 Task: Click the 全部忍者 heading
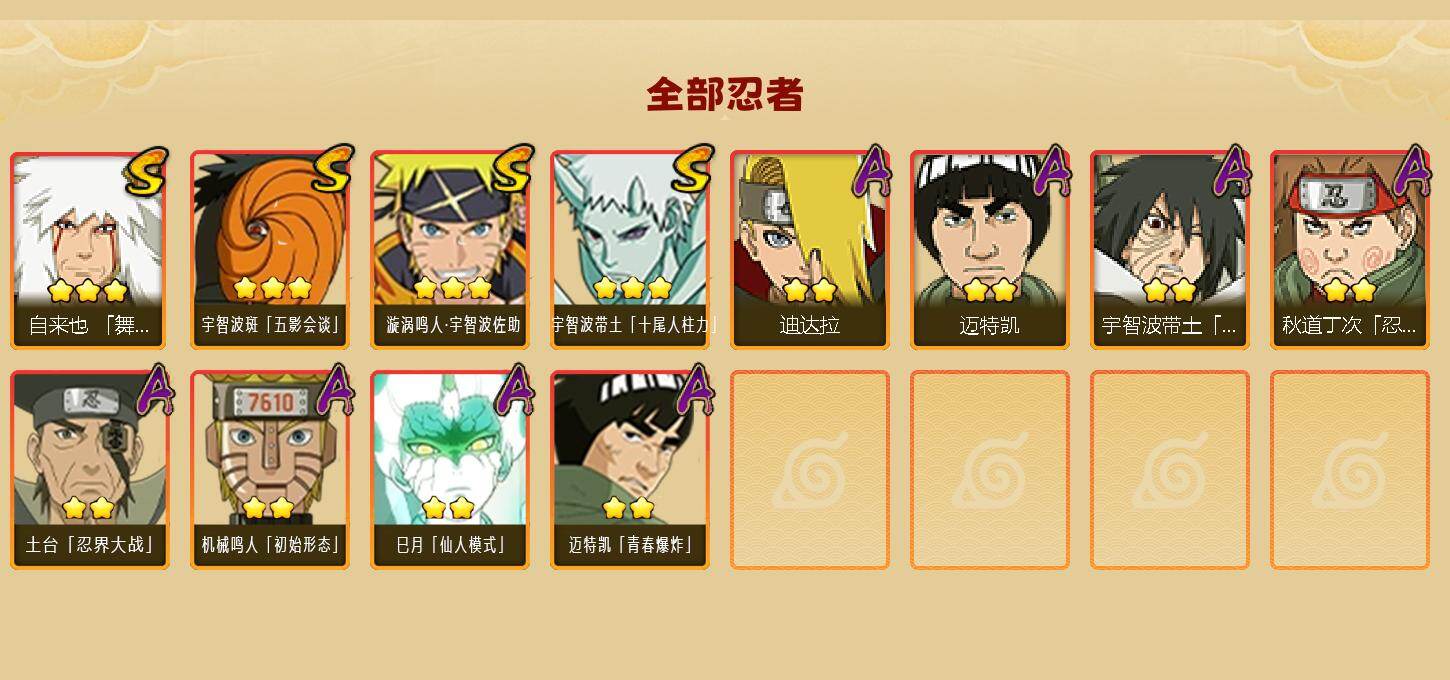pyautogui.click(x=725, y=94)
